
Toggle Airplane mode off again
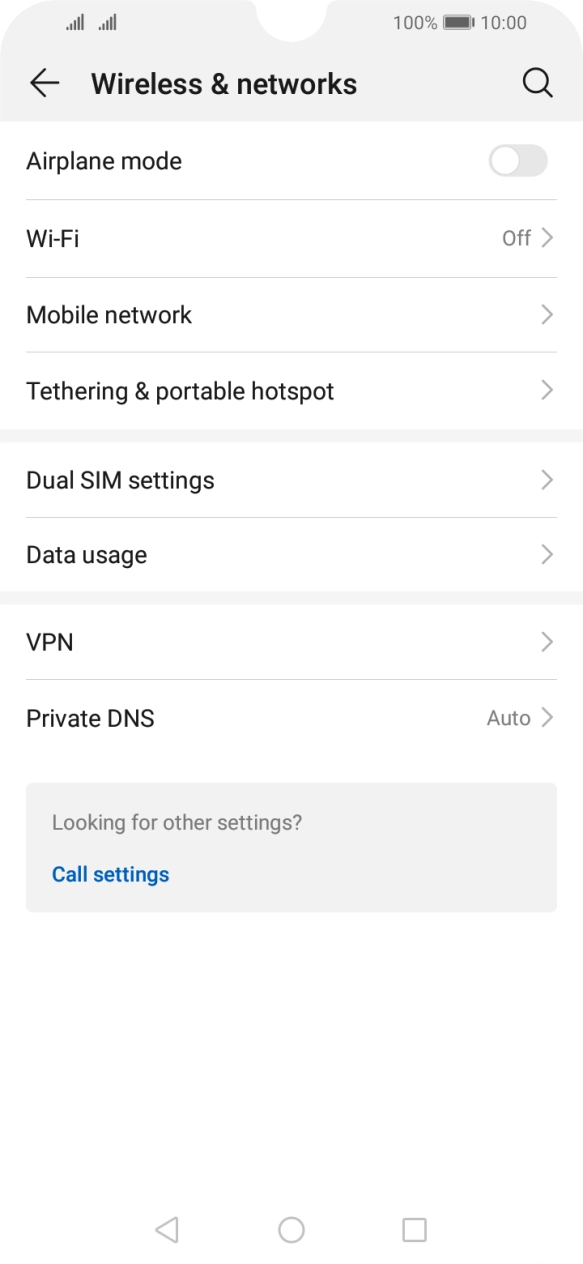(x=517, y=161)
